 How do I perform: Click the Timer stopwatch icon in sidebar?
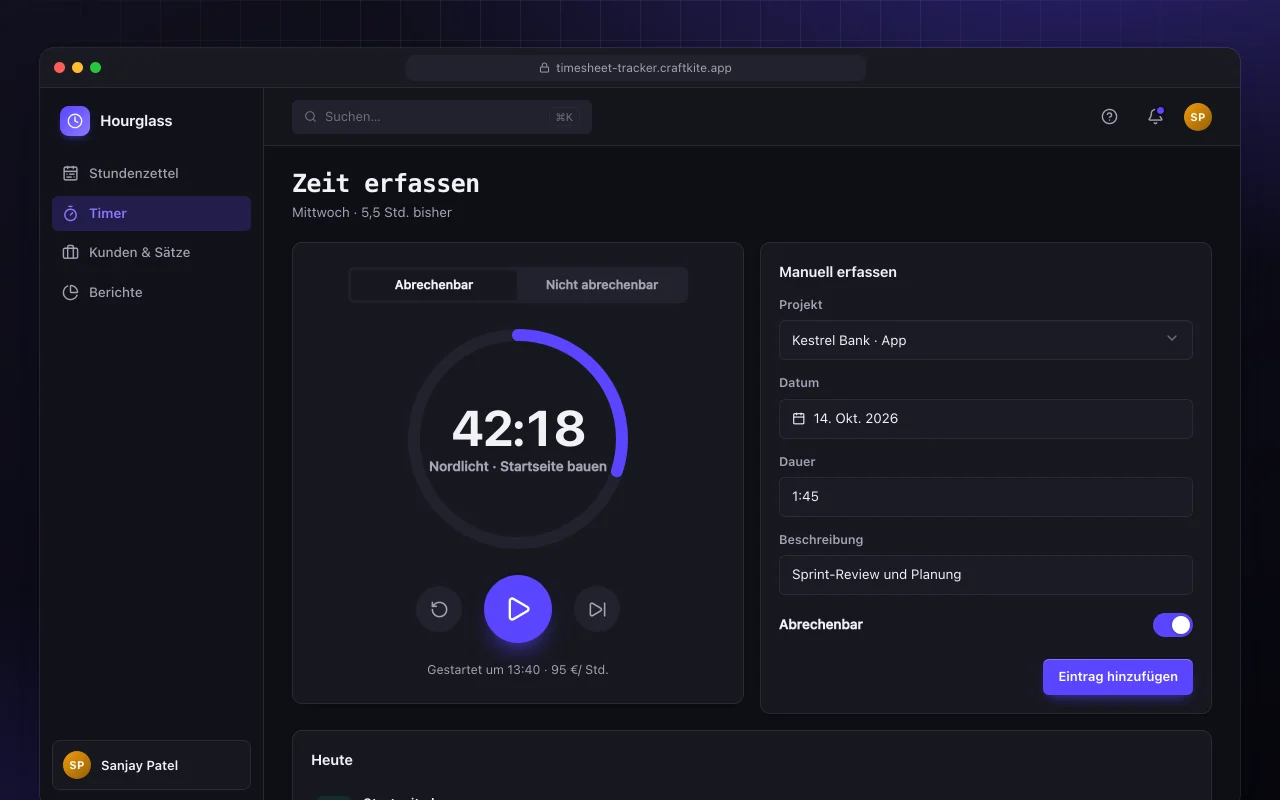(x=70, y=213)
